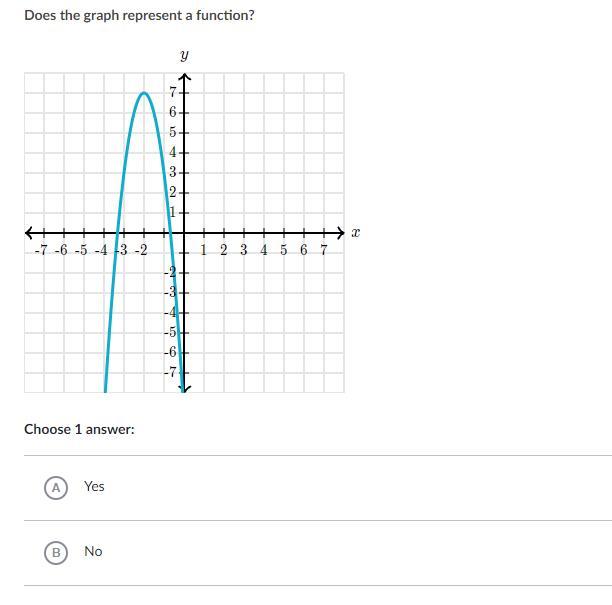Choose the "Yes" answer text
612x605 pixels.
[94, 486]
